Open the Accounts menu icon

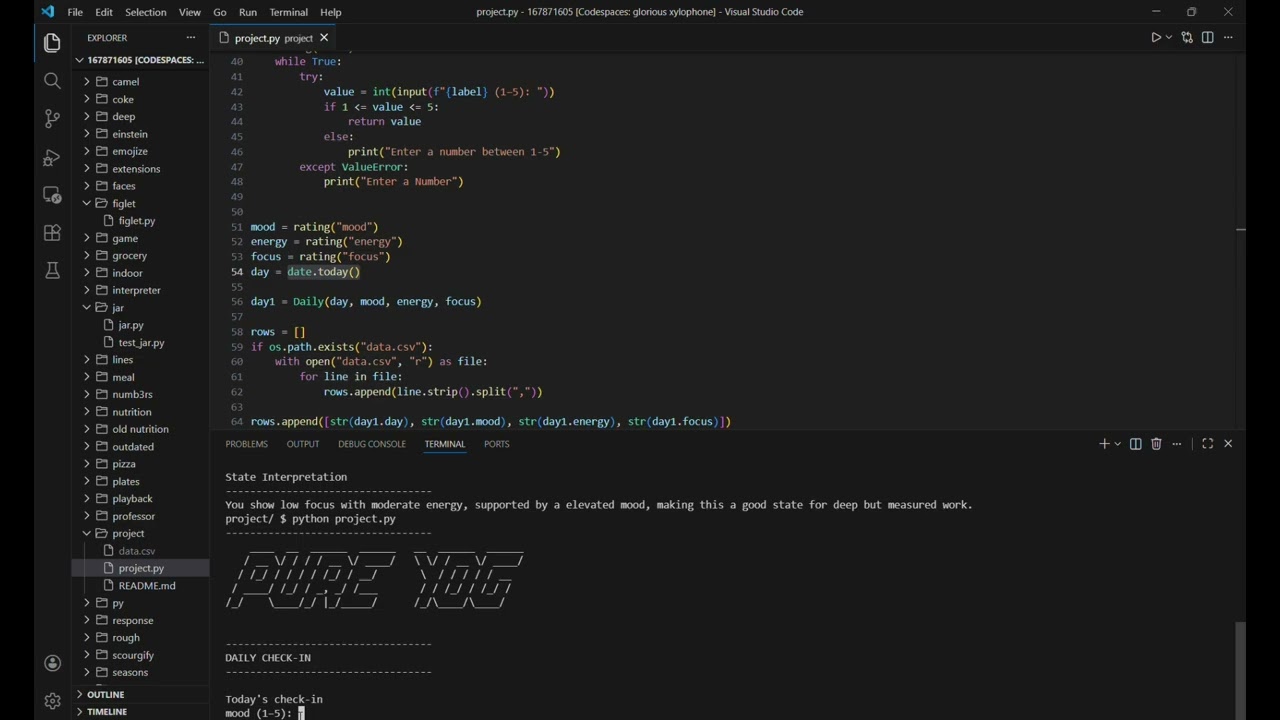(52, 663)
